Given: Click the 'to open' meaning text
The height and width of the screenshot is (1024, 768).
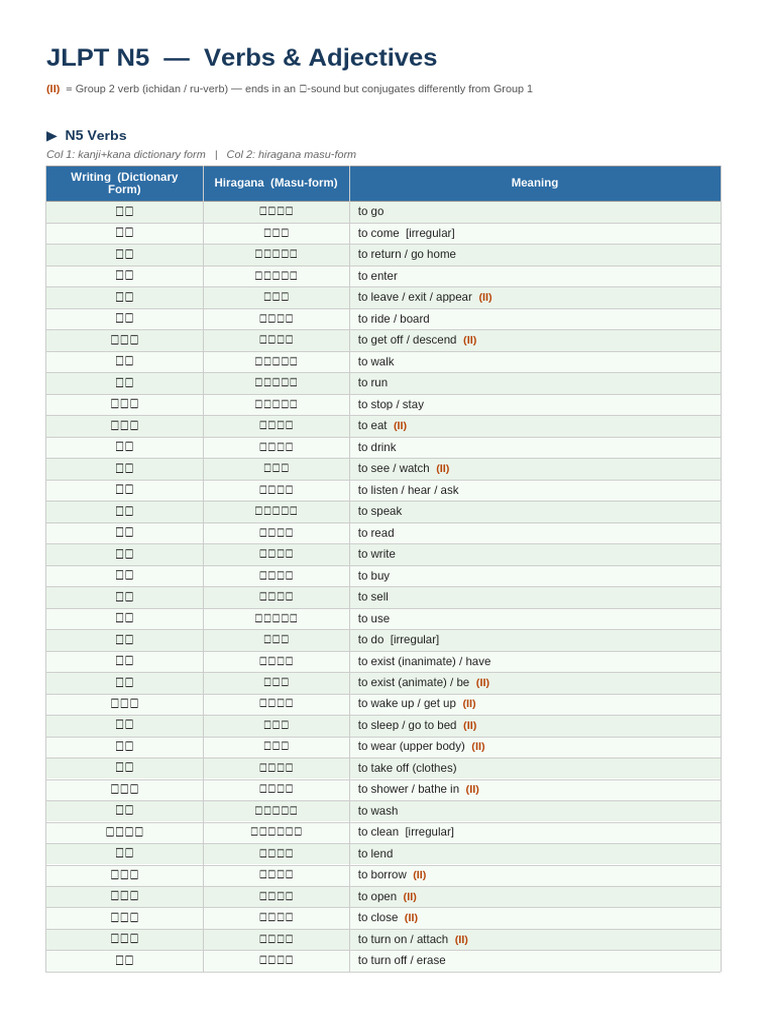Looking at the screenshot, I should point(377,897).
